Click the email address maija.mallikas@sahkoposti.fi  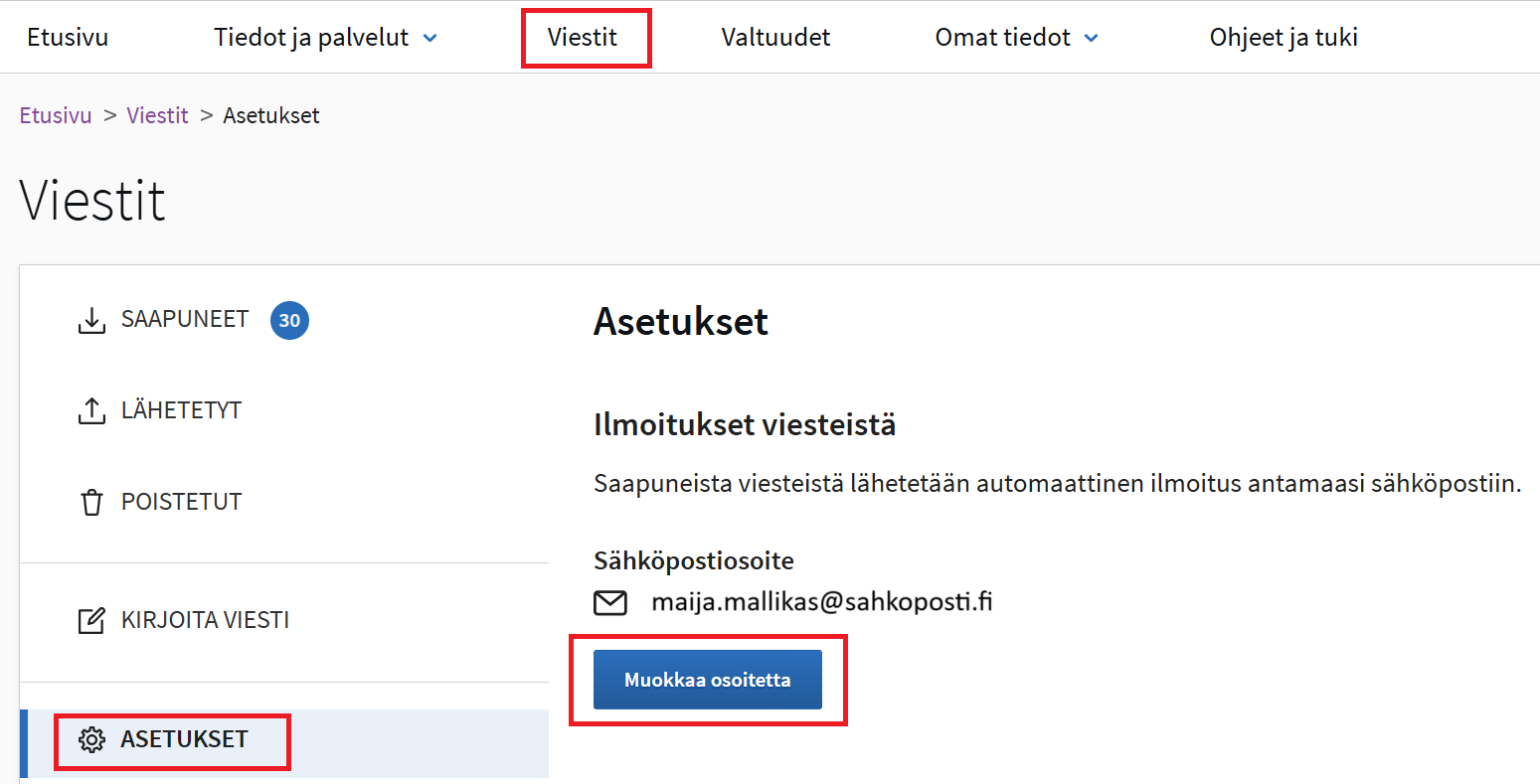[821, 601]
